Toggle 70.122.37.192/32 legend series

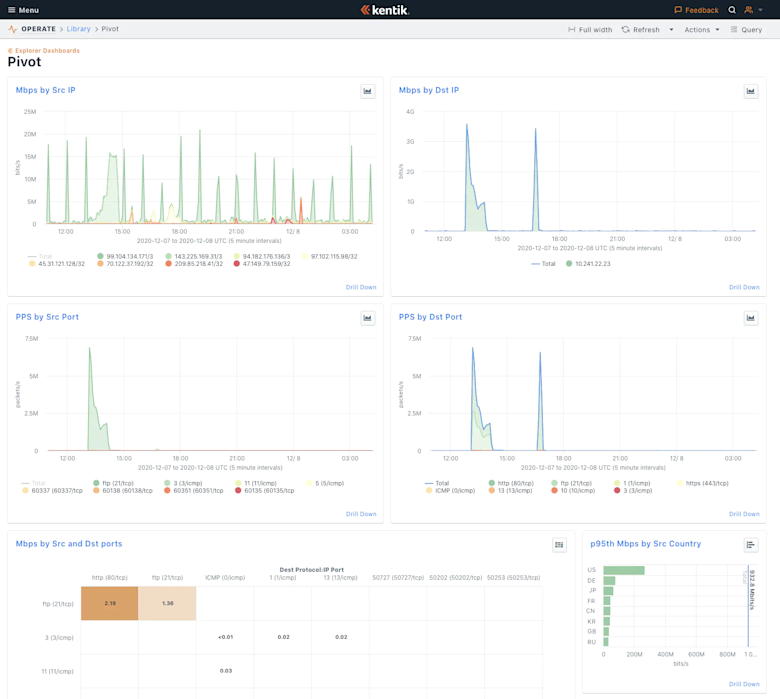[x=125, y=264]
